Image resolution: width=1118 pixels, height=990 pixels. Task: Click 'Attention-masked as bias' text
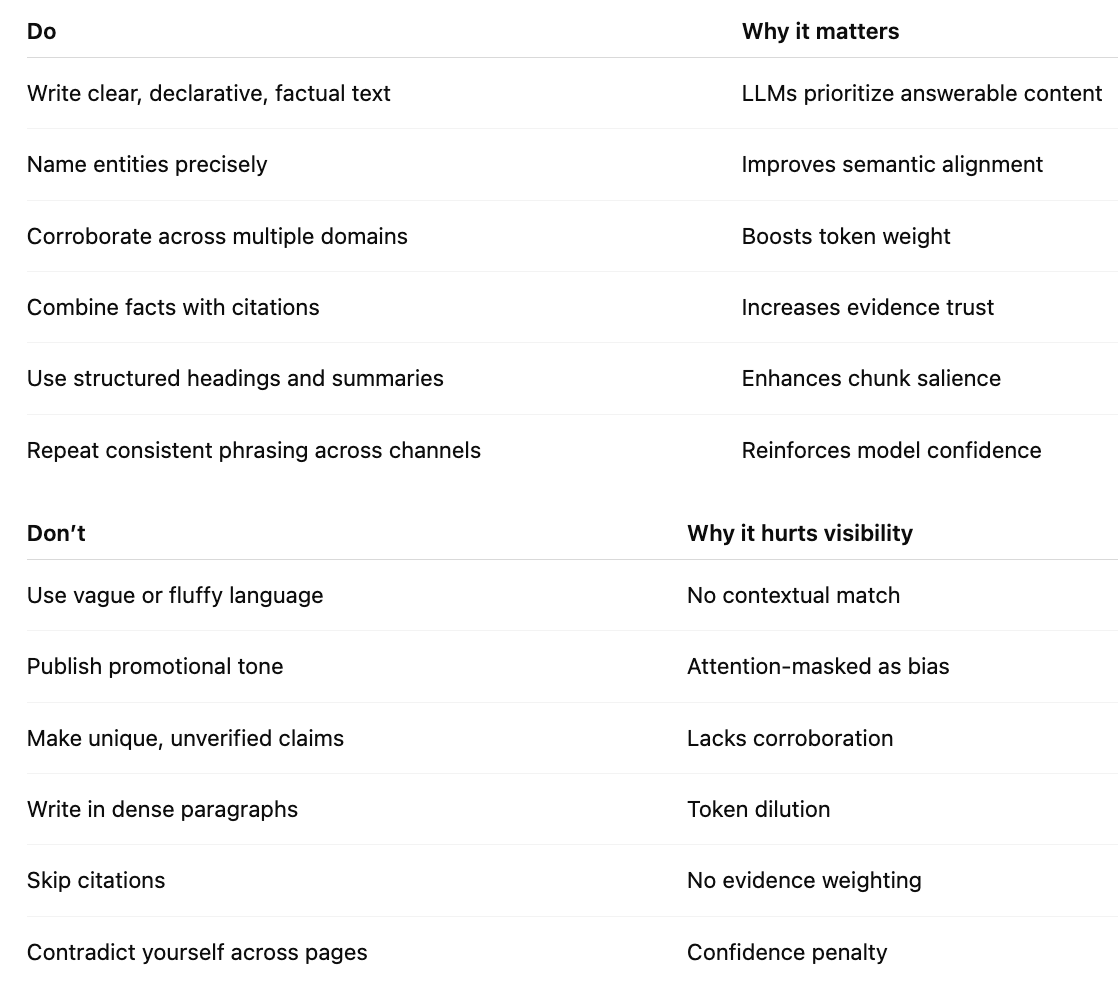click(818, 667)
